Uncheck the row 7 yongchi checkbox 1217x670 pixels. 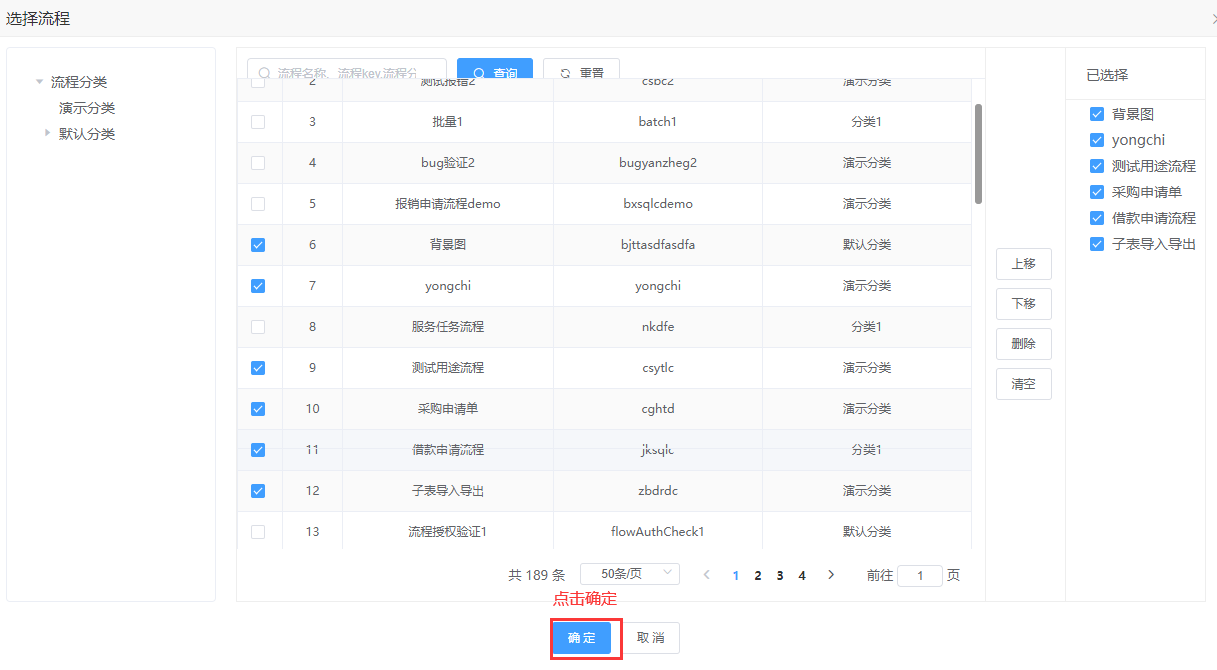(x=258, y=286)
